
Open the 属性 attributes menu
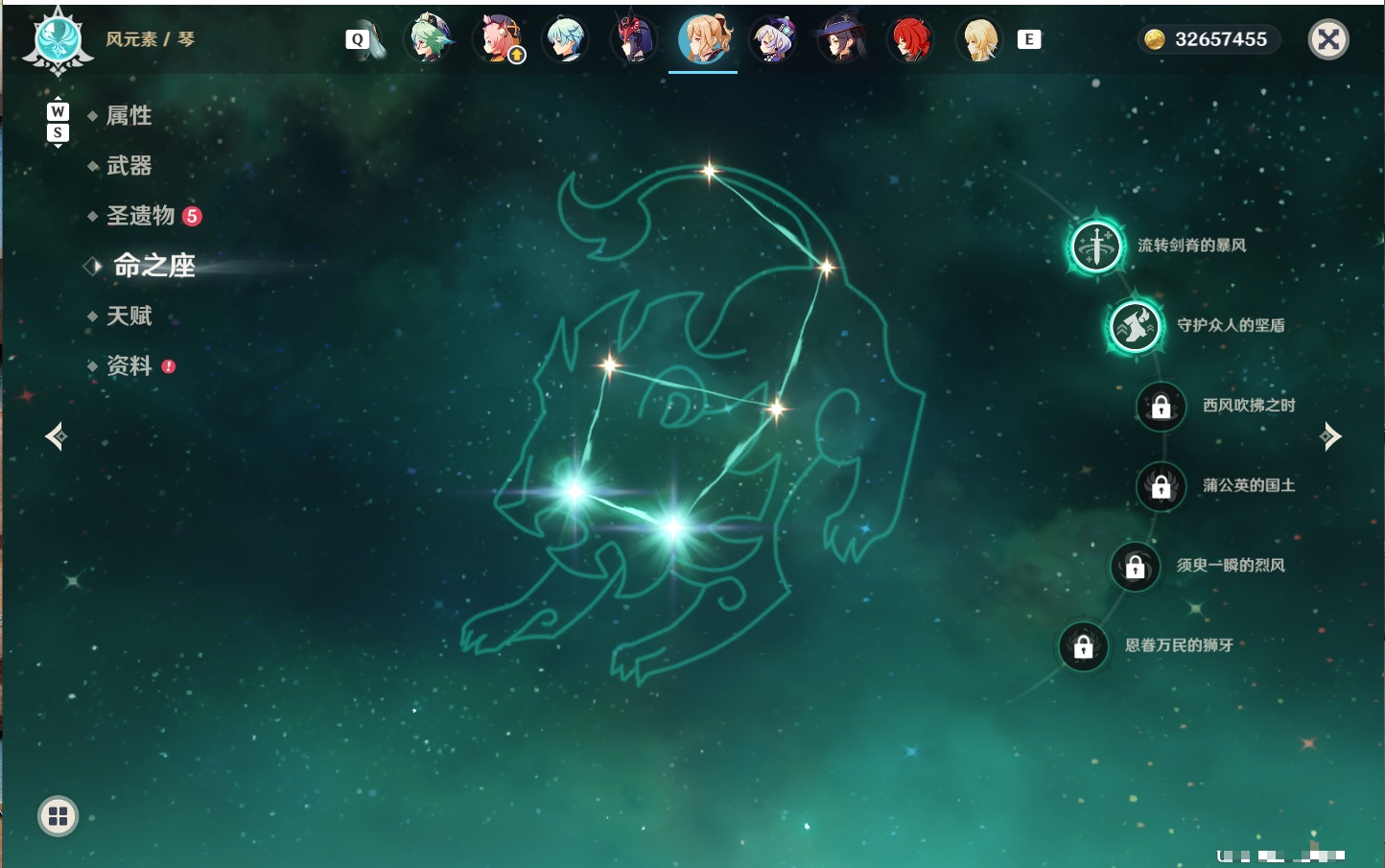129,116
